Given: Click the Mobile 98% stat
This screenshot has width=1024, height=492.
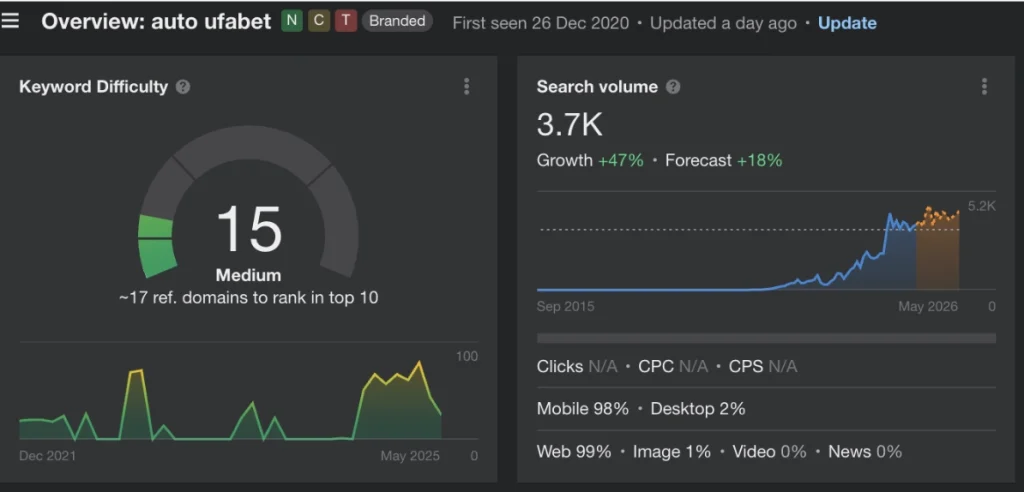Looking at the screenshot, I should (x=583, y=409).
